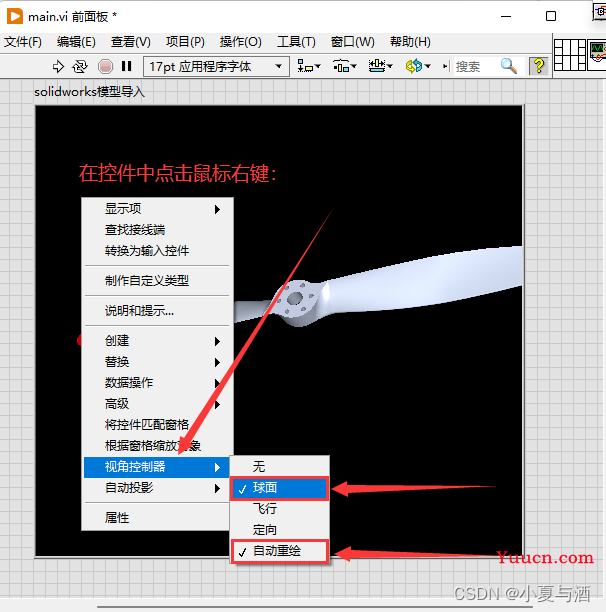Click in the 搜索 search field
Image resolution: width=606 pixels, height=612 pixels.
[476, 66]
